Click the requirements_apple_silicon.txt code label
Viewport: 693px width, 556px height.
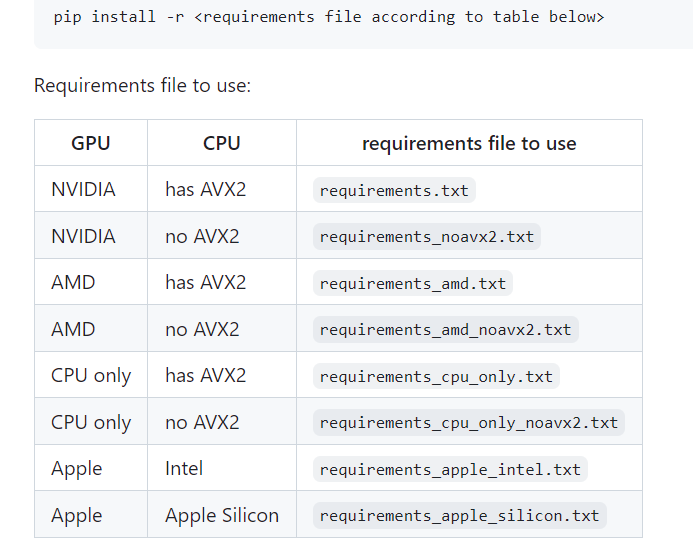pos(459,515)
